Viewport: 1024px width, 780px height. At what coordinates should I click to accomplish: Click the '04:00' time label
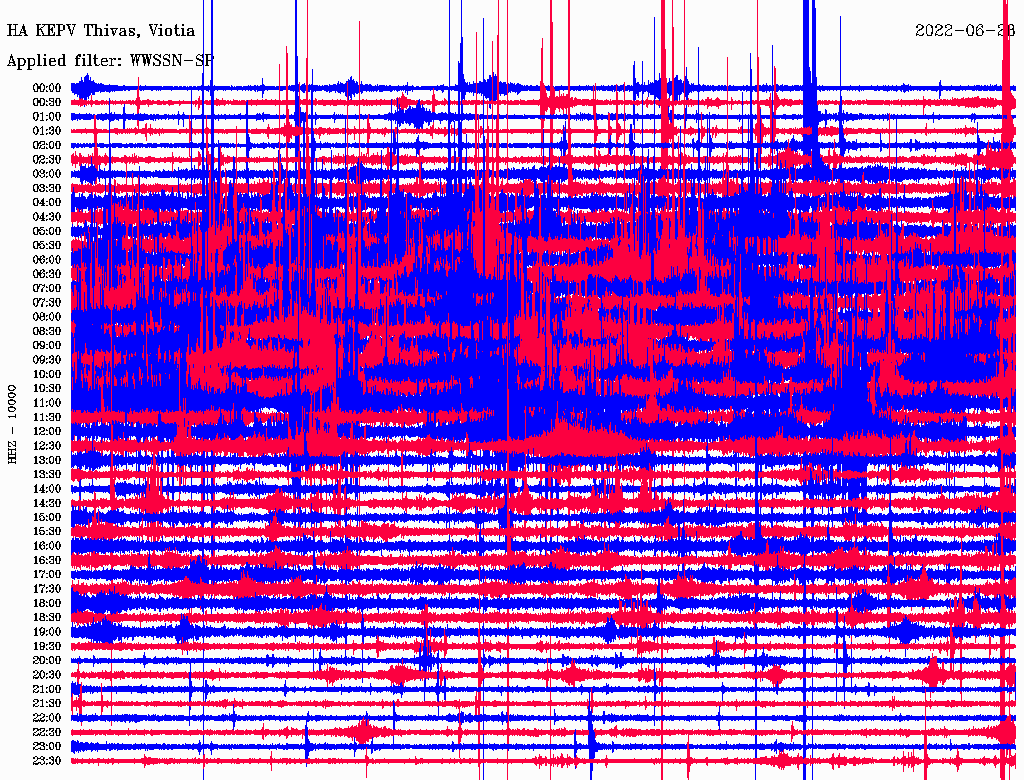tap(47, 203)
